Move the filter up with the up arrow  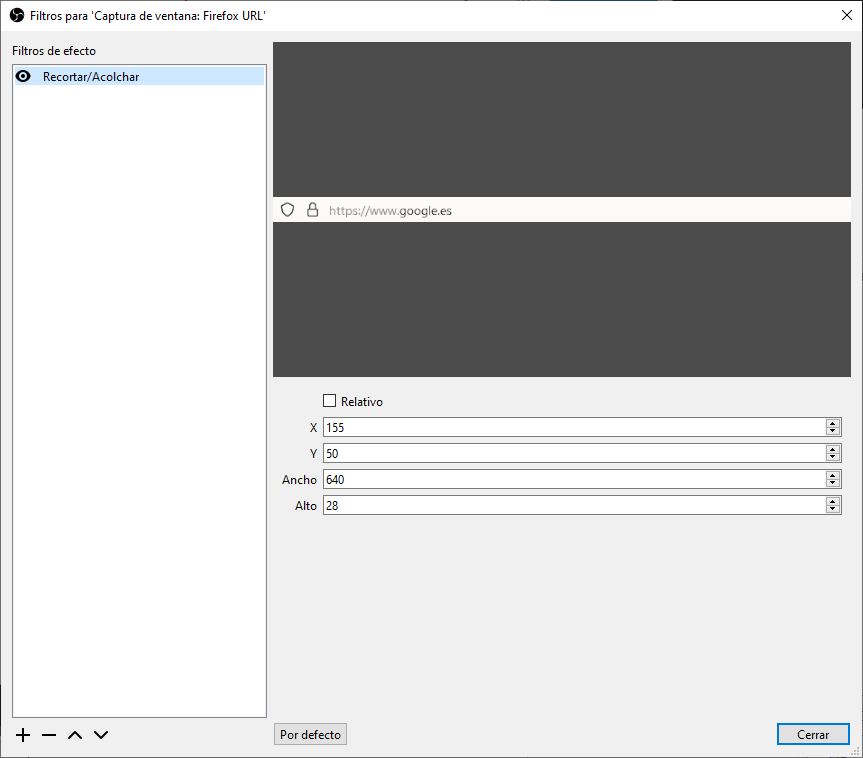[x=74, y=734]
